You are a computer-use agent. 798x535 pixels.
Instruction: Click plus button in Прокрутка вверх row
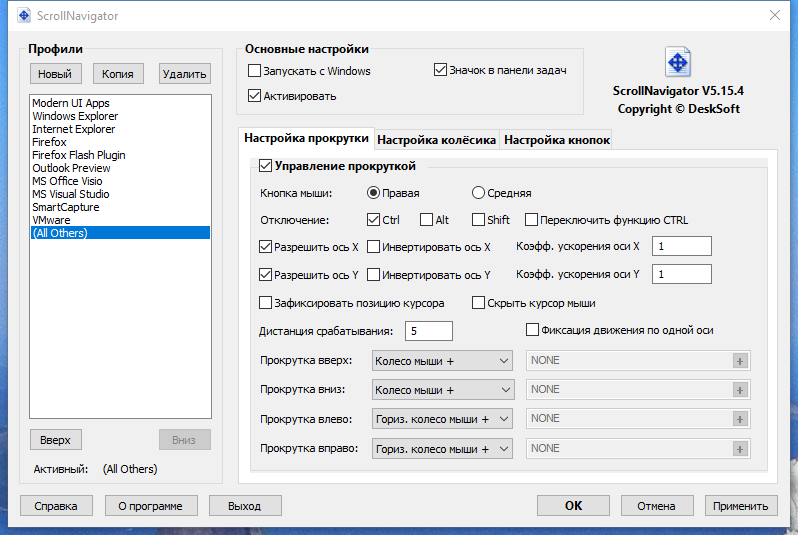(739, 361)
